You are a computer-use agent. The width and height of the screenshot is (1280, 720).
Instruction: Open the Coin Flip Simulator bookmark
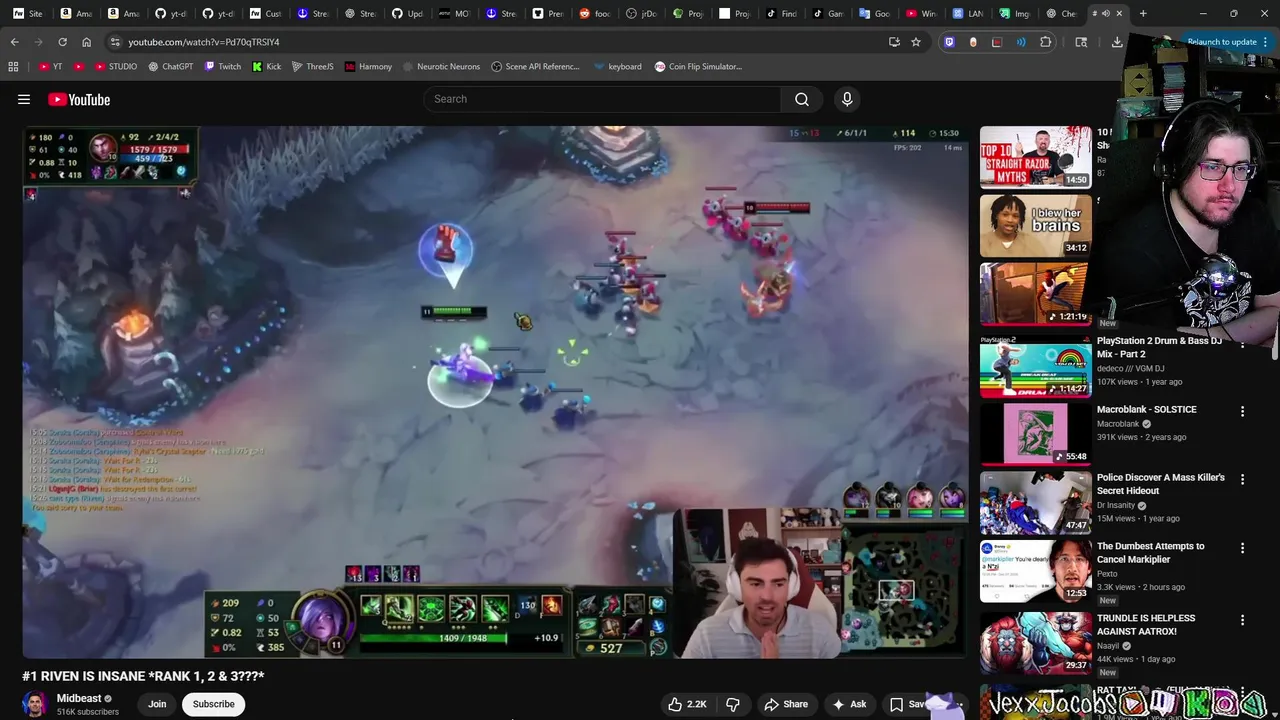698,66
